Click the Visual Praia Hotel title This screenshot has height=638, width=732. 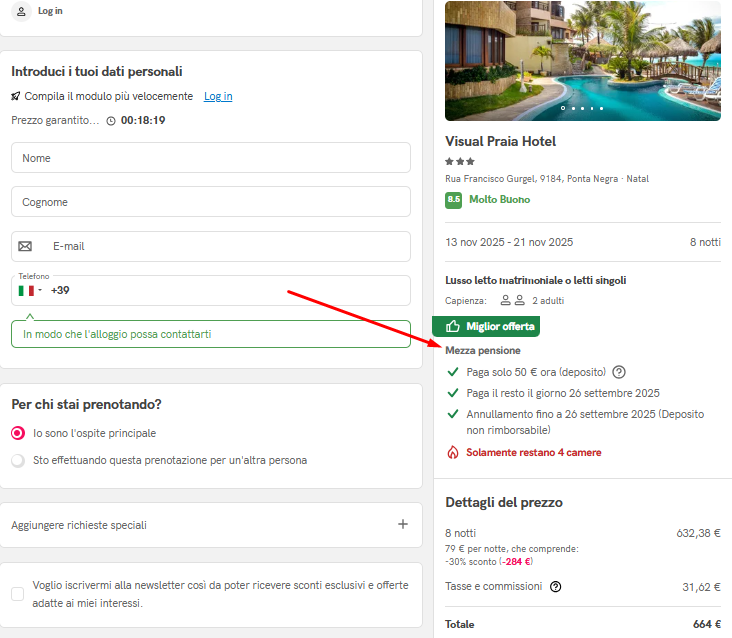[500, 141]
